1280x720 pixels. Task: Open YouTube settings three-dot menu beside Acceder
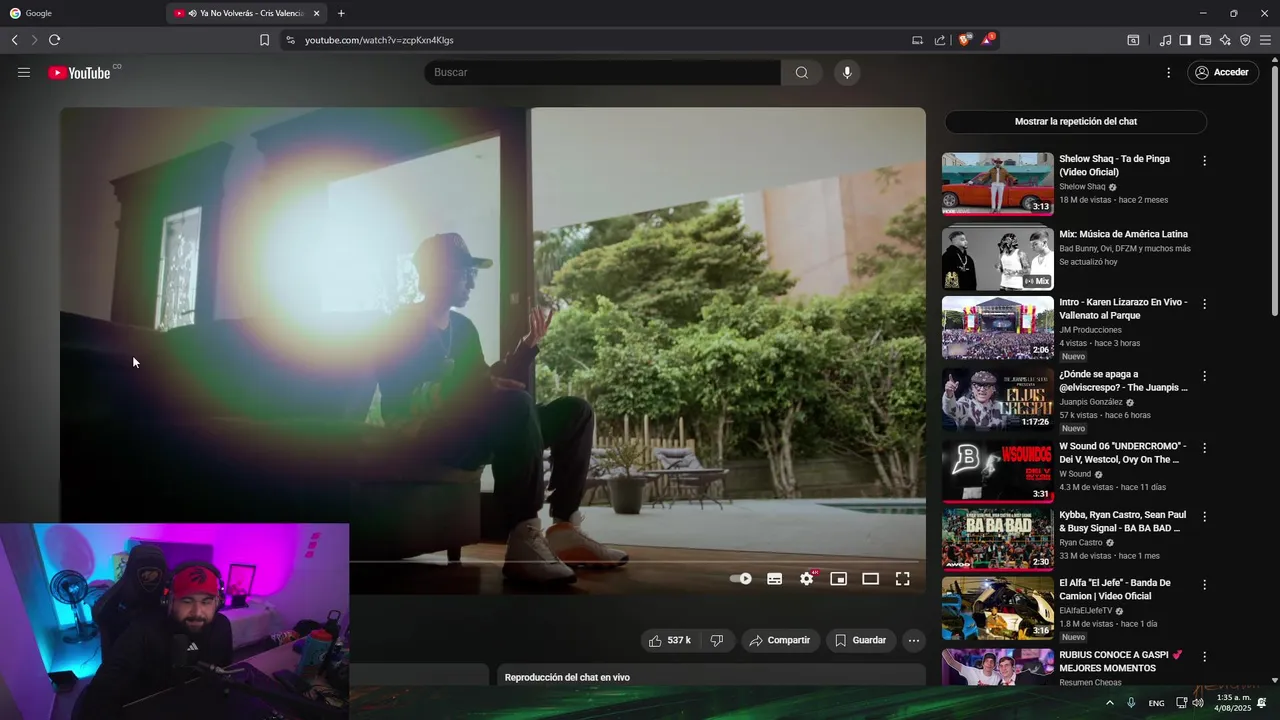click(1168, 72)
